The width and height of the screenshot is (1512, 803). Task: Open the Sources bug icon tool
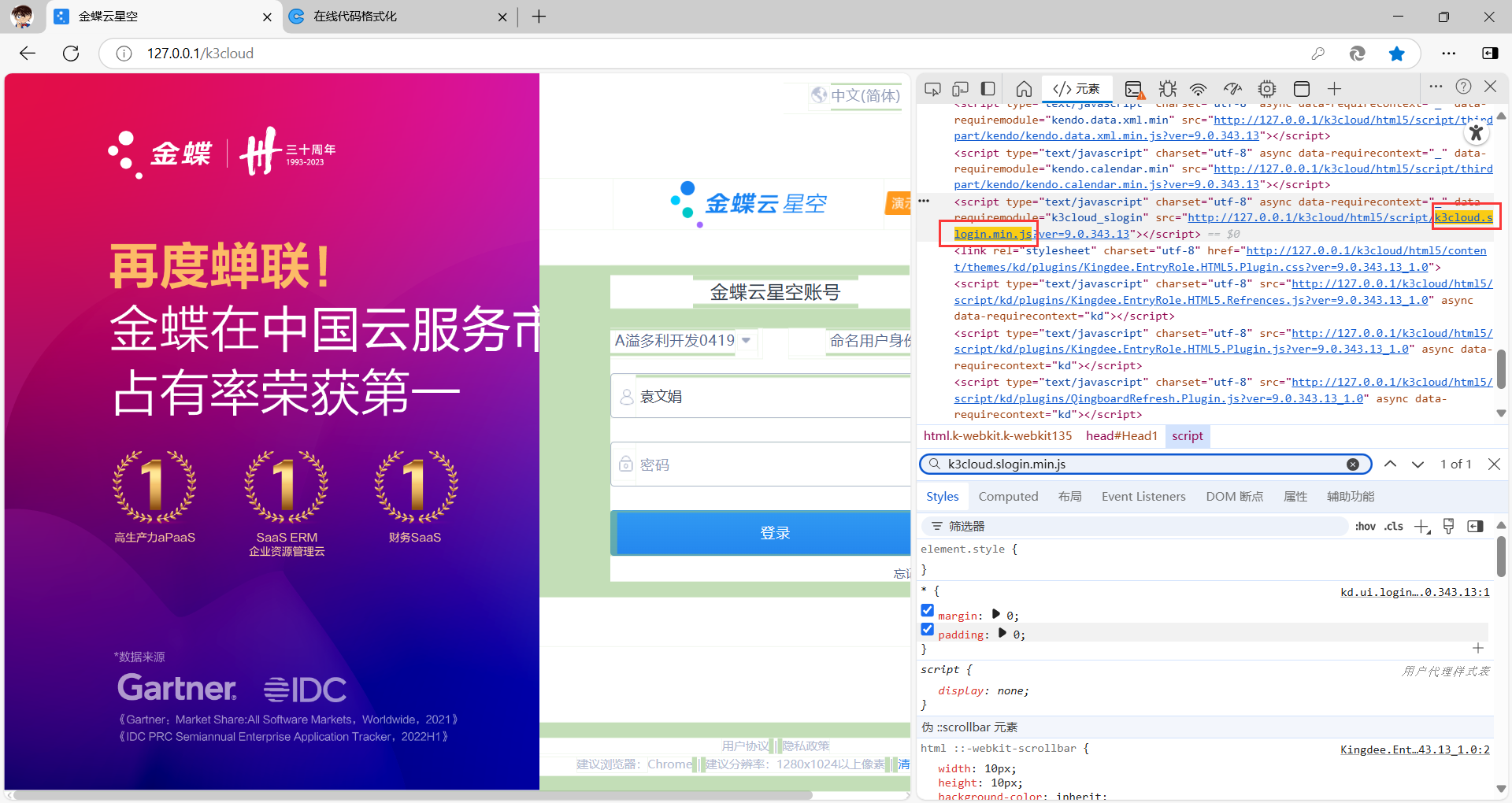point(1167,89)
